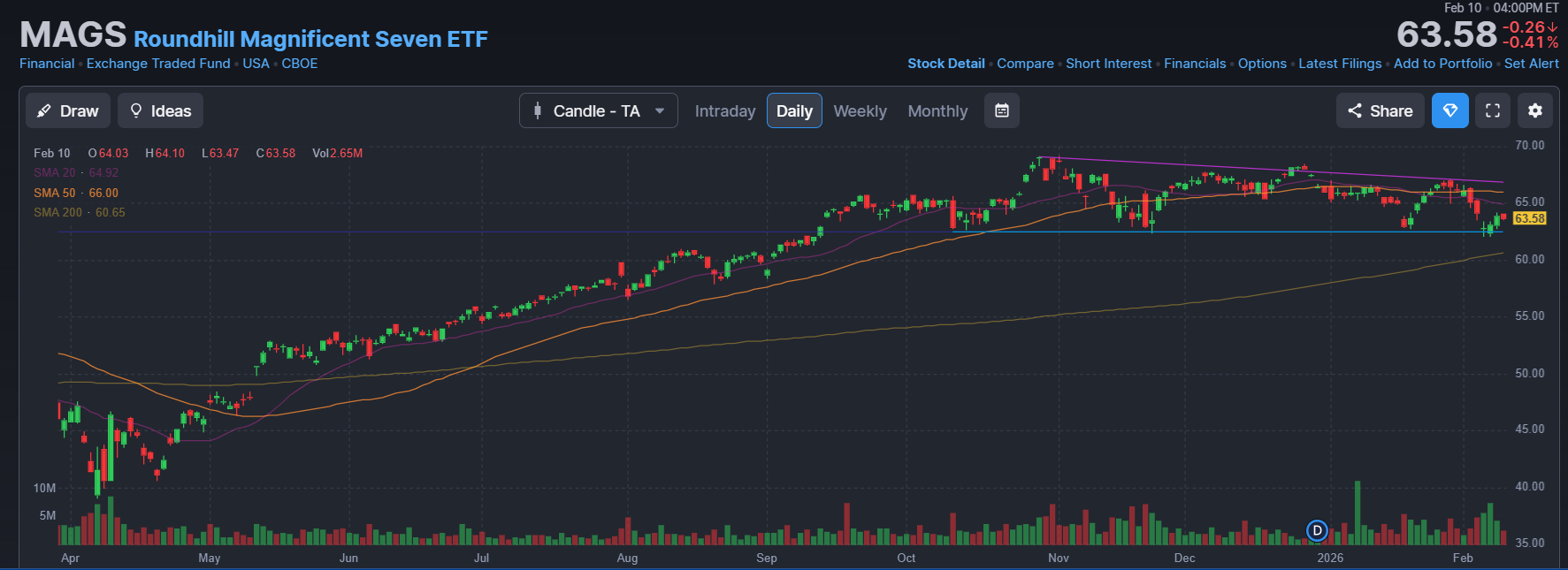Click the CBOE exchange link
The image size is (1568, 570).
tap(300, 64)
